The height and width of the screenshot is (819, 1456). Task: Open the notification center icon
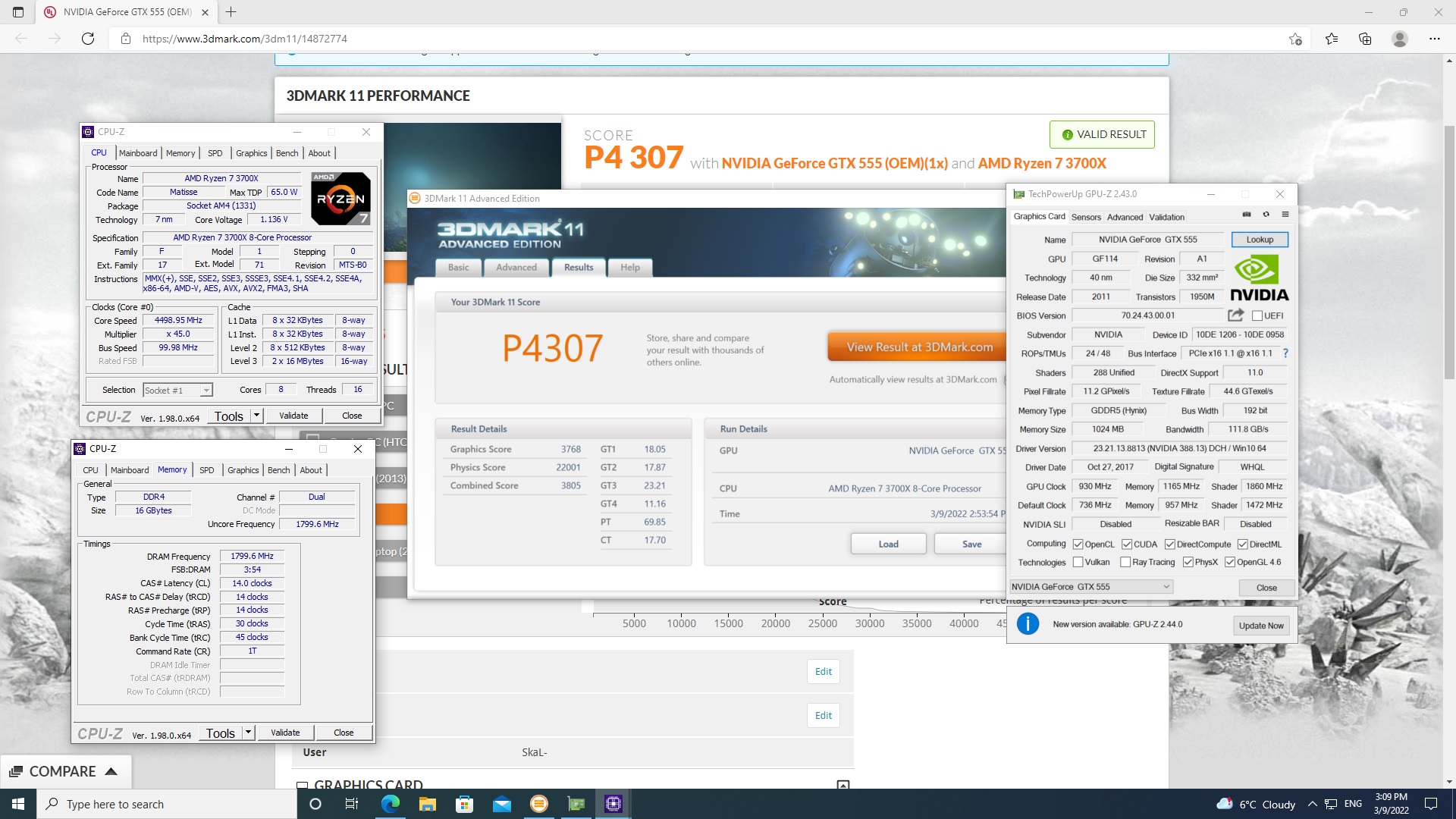[x=1431, y=804]
